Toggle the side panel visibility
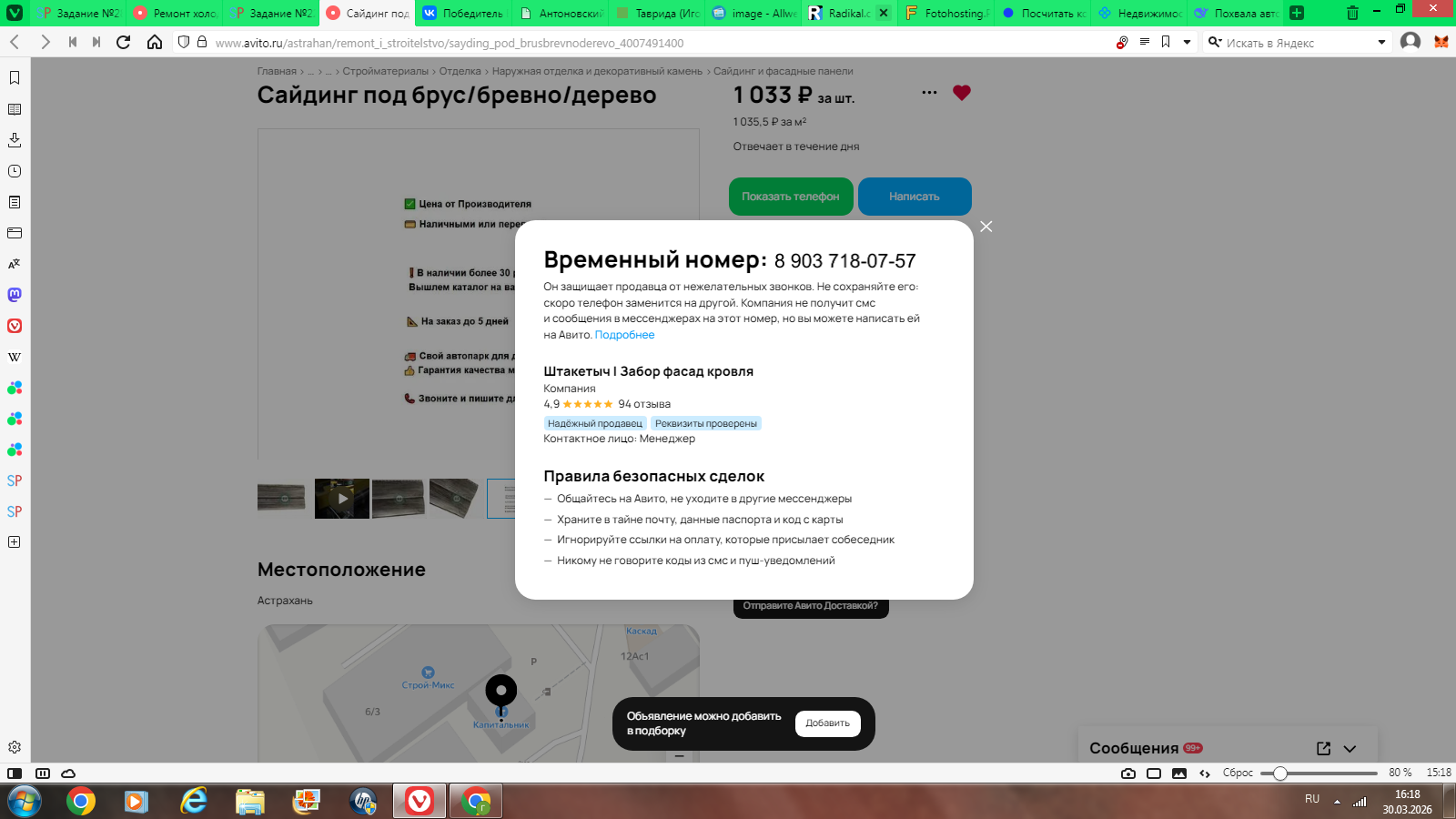The height and width of the screenshot is (819, 1456). pyautogui.click(x=15, y=773)
